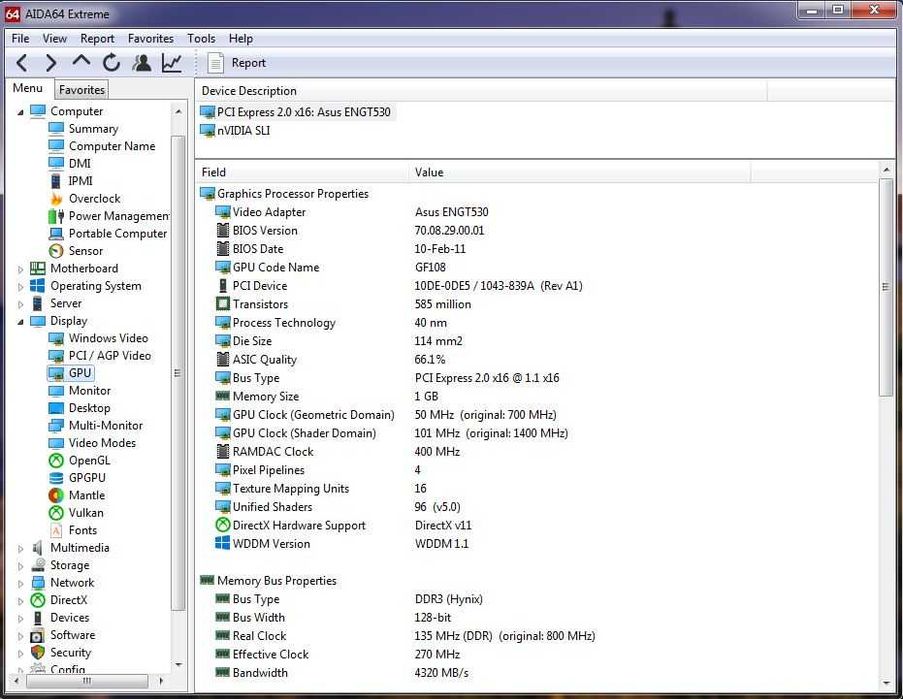Select the Video Modes tree item

[x=102, y=443]
